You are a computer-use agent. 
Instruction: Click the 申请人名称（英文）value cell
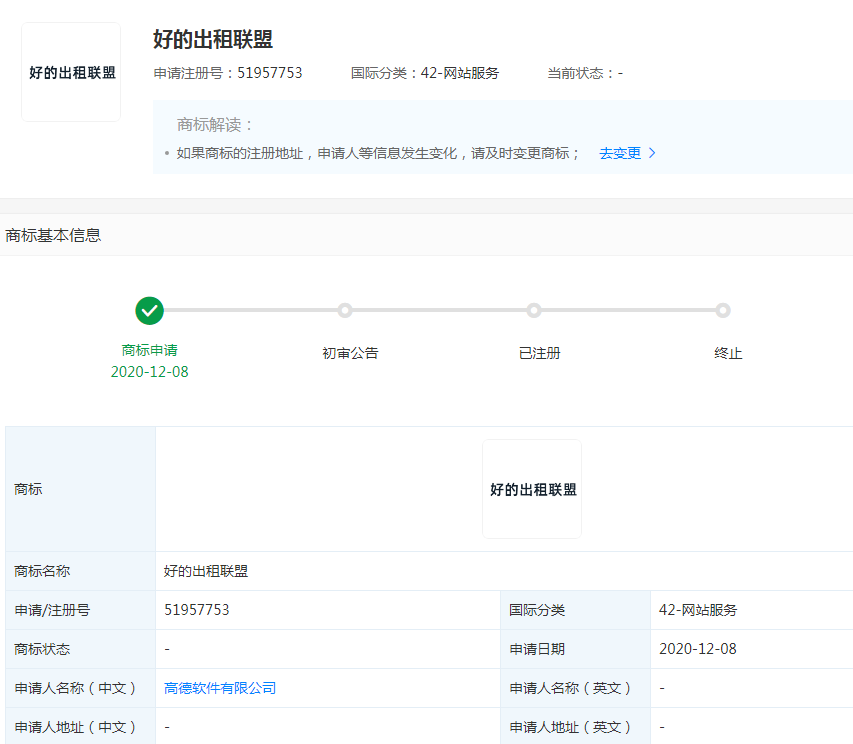point(660,688)
